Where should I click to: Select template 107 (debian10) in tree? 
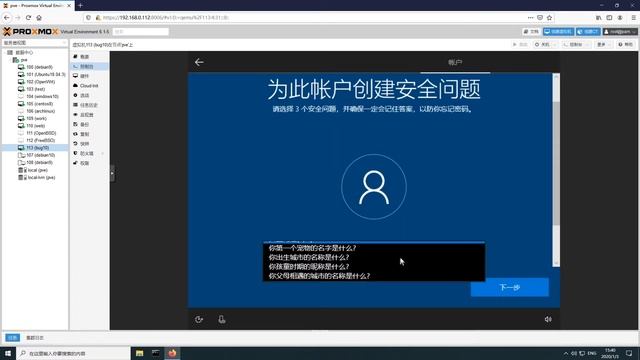pos(40,155)
